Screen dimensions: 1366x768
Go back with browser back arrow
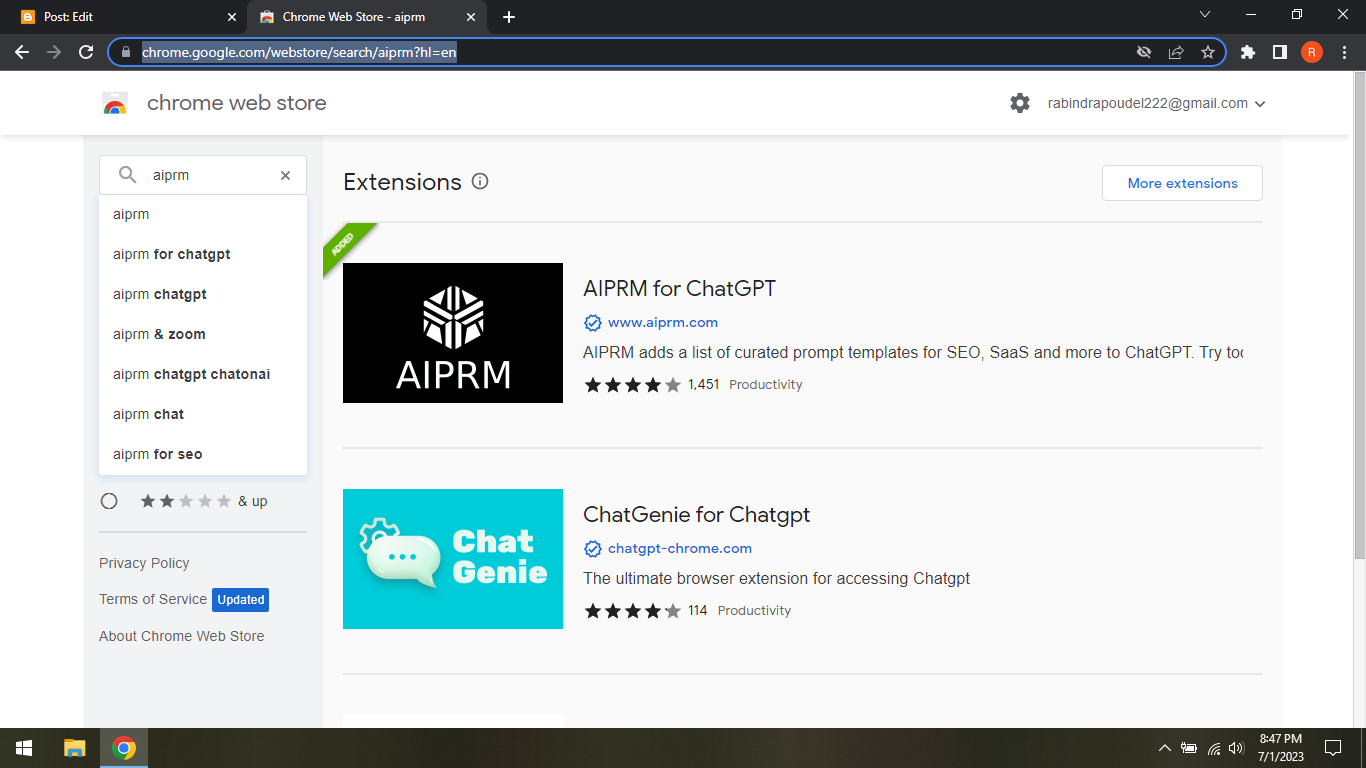click(x=22, y=52)
